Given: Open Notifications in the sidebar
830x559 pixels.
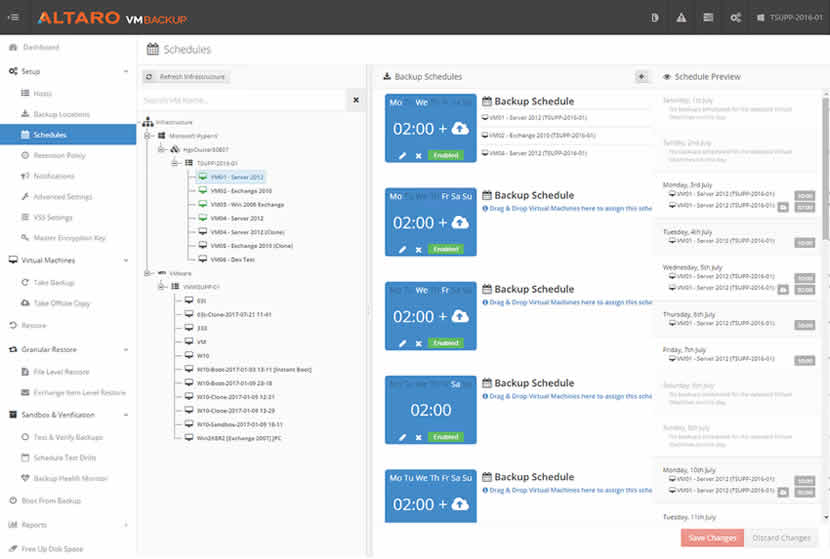Looking at the screenshot, I should click(54, 176).
